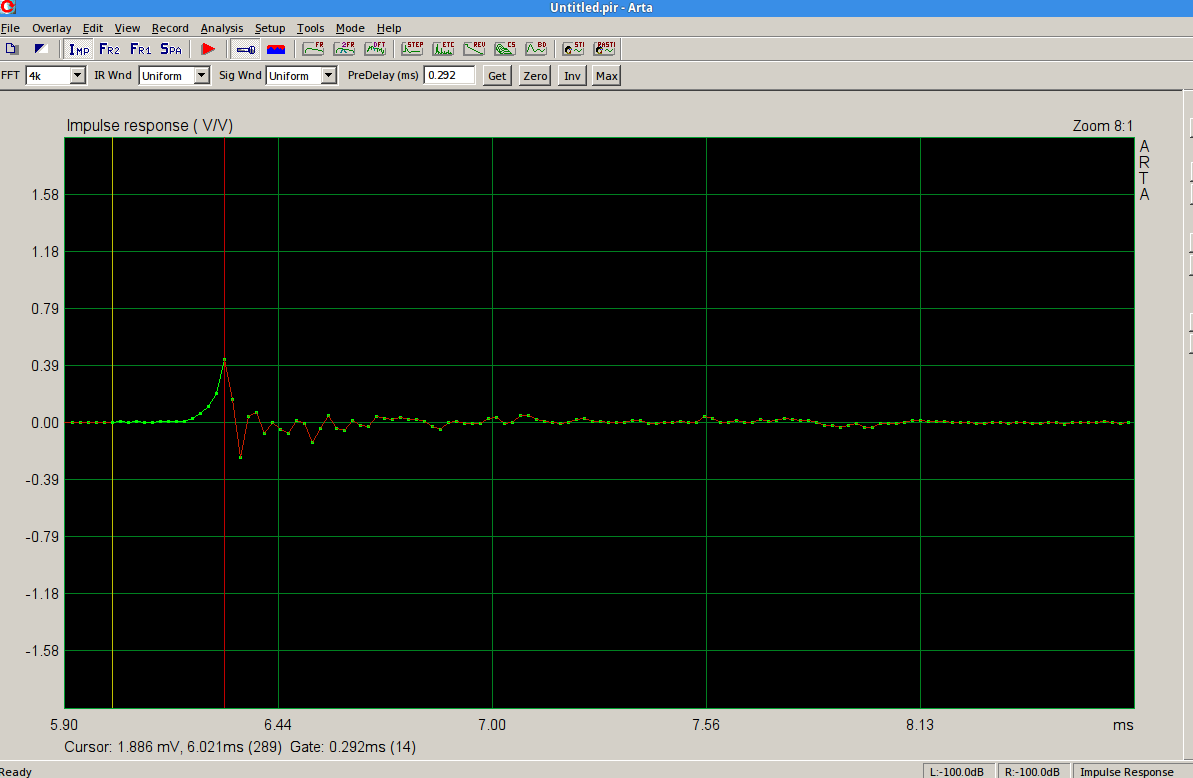Open the 2FR frequency response analysis
1193x778 pixels.
(344, 49)
